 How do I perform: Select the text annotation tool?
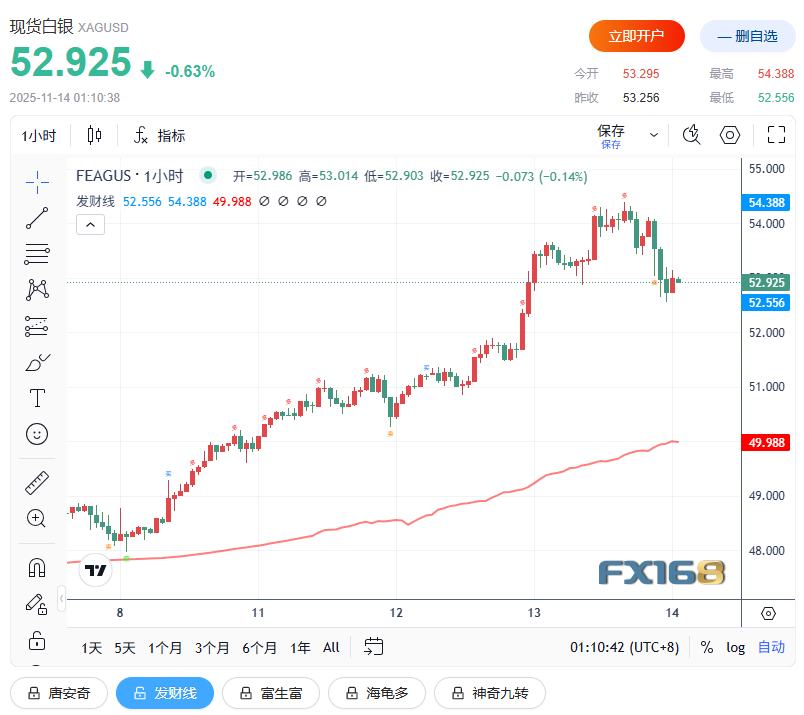point(37,397)
